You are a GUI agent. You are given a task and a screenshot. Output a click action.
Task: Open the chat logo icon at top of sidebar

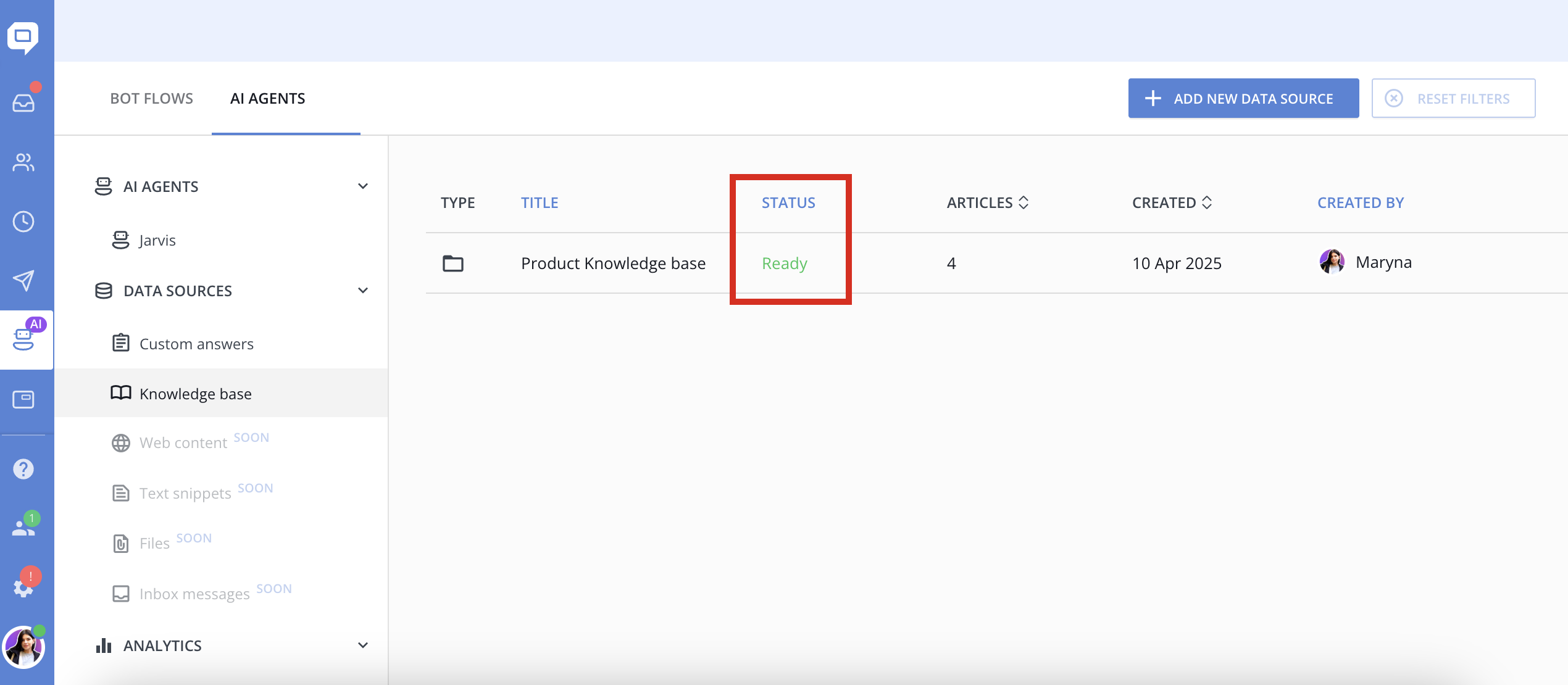(23, 38)
